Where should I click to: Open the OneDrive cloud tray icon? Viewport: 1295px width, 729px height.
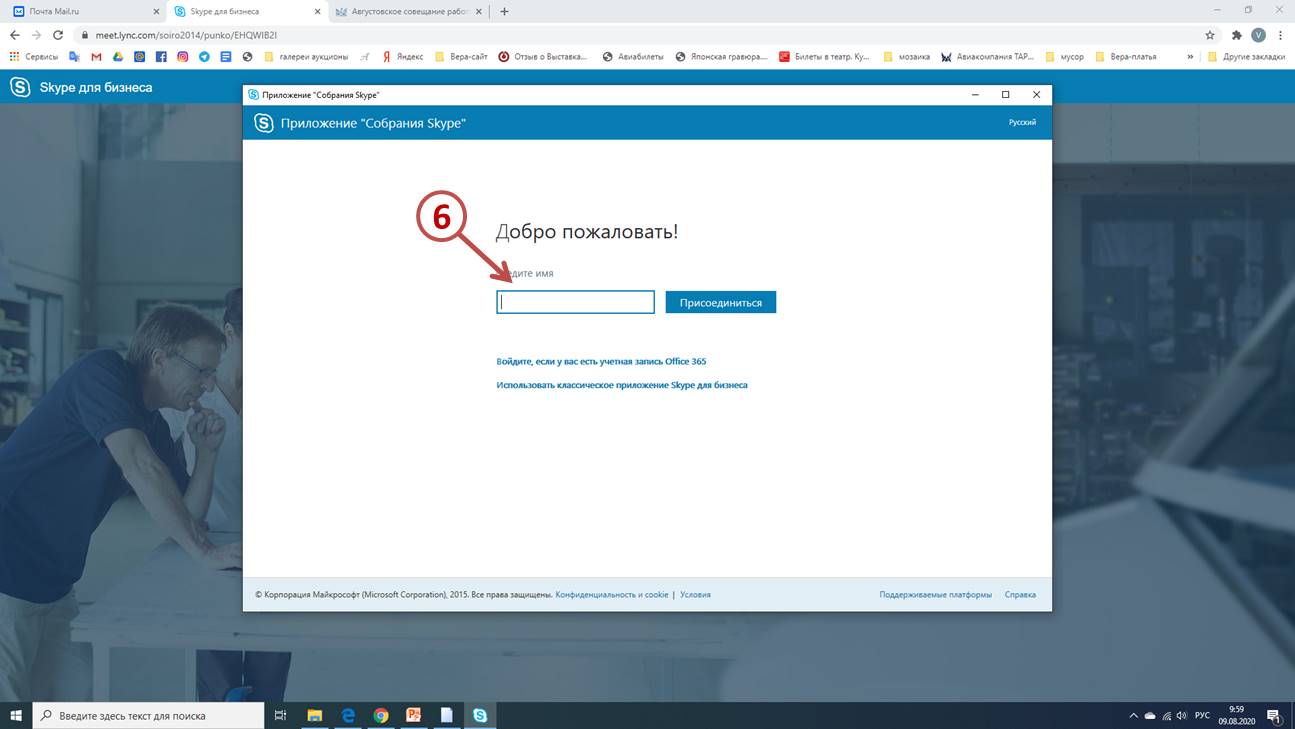click(x=1149, y=715)
